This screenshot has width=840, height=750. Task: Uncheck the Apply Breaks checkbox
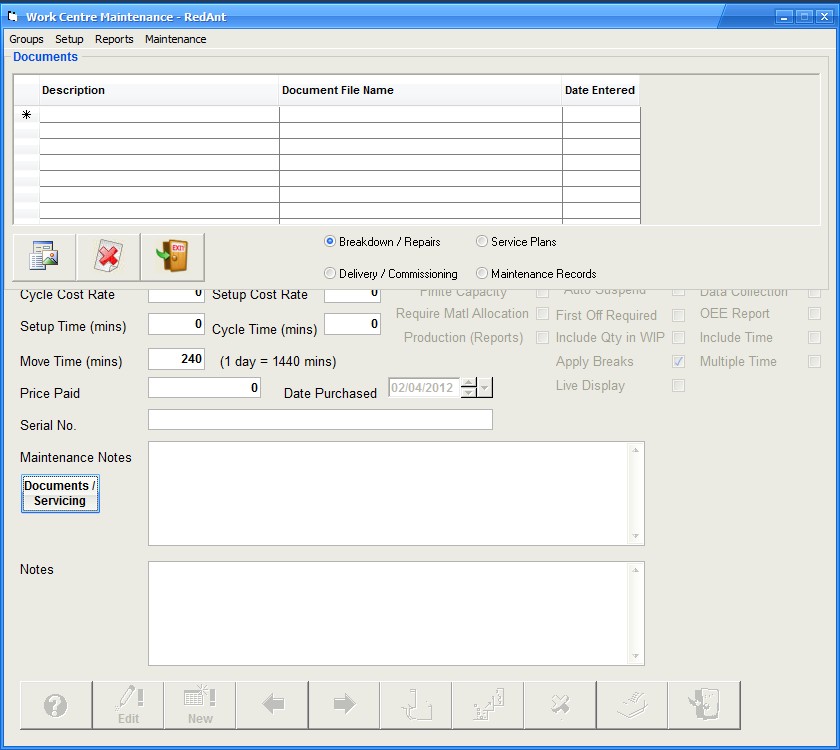coord(679,362)
